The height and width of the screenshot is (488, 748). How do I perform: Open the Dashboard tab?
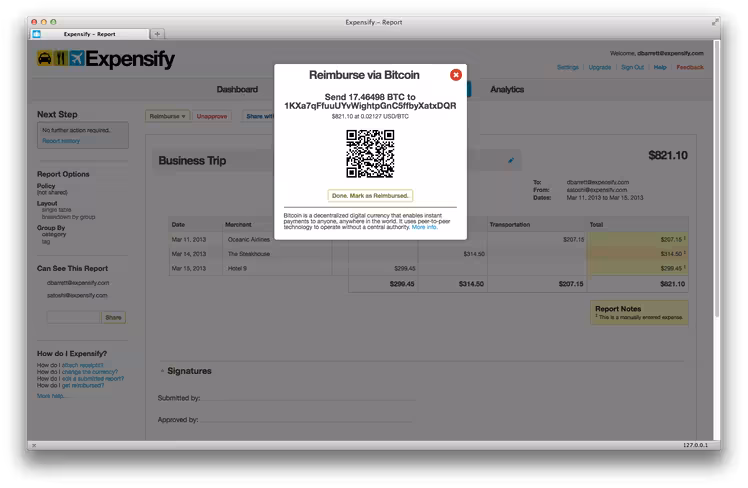point(237,89)
